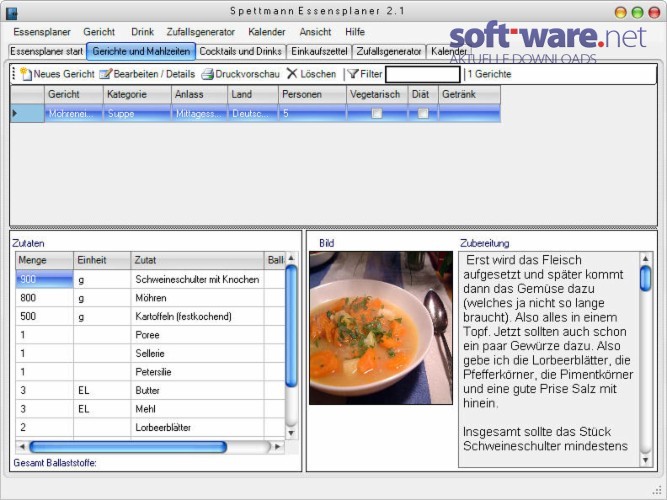Select ingredient Butter
Screen dimensions: 667x500
(x=197, y=390)
